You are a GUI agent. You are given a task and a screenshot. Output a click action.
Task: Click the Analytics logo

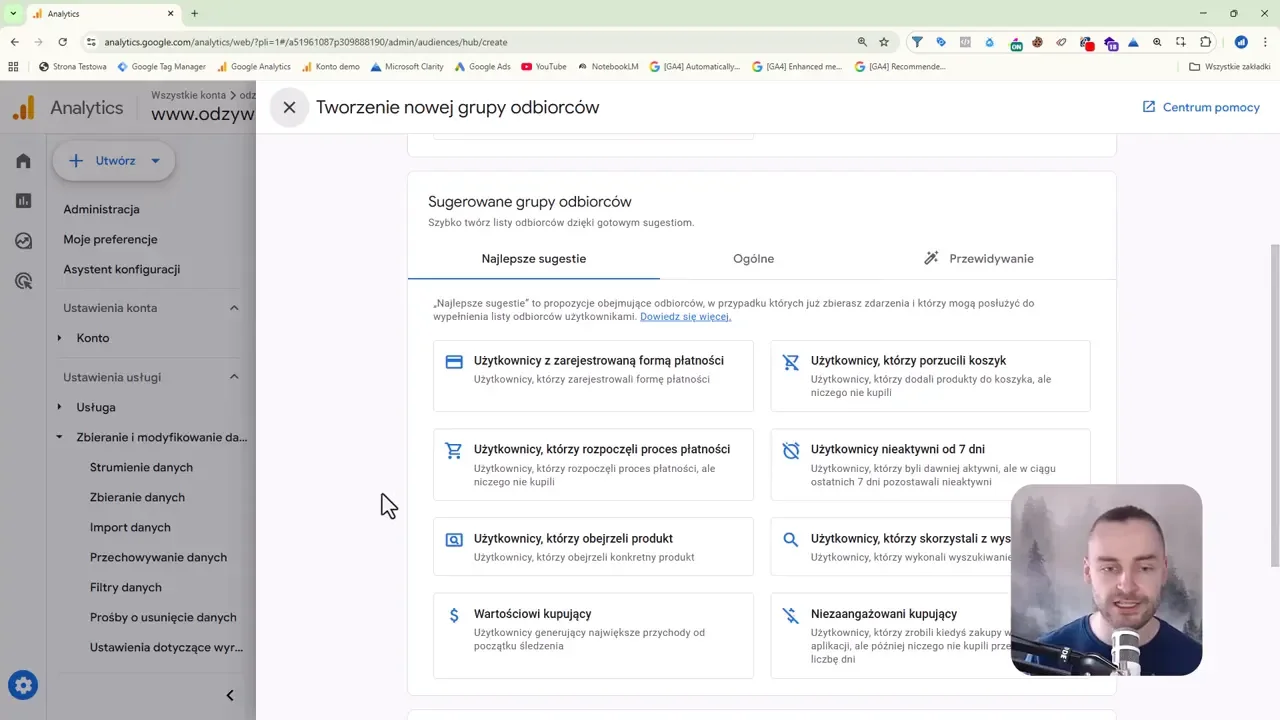click(68, 108)
